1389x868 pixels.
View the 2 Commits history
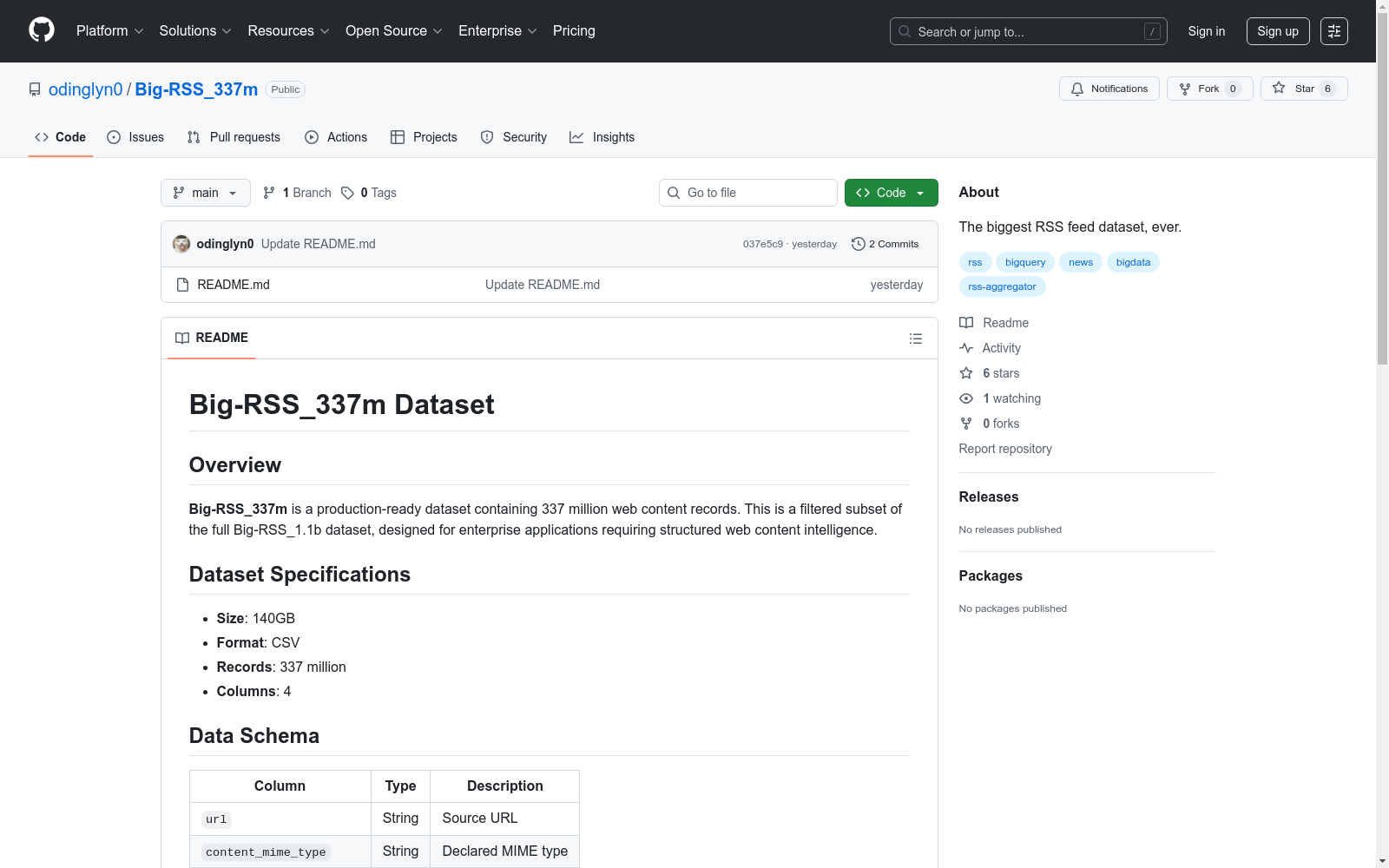885,244
